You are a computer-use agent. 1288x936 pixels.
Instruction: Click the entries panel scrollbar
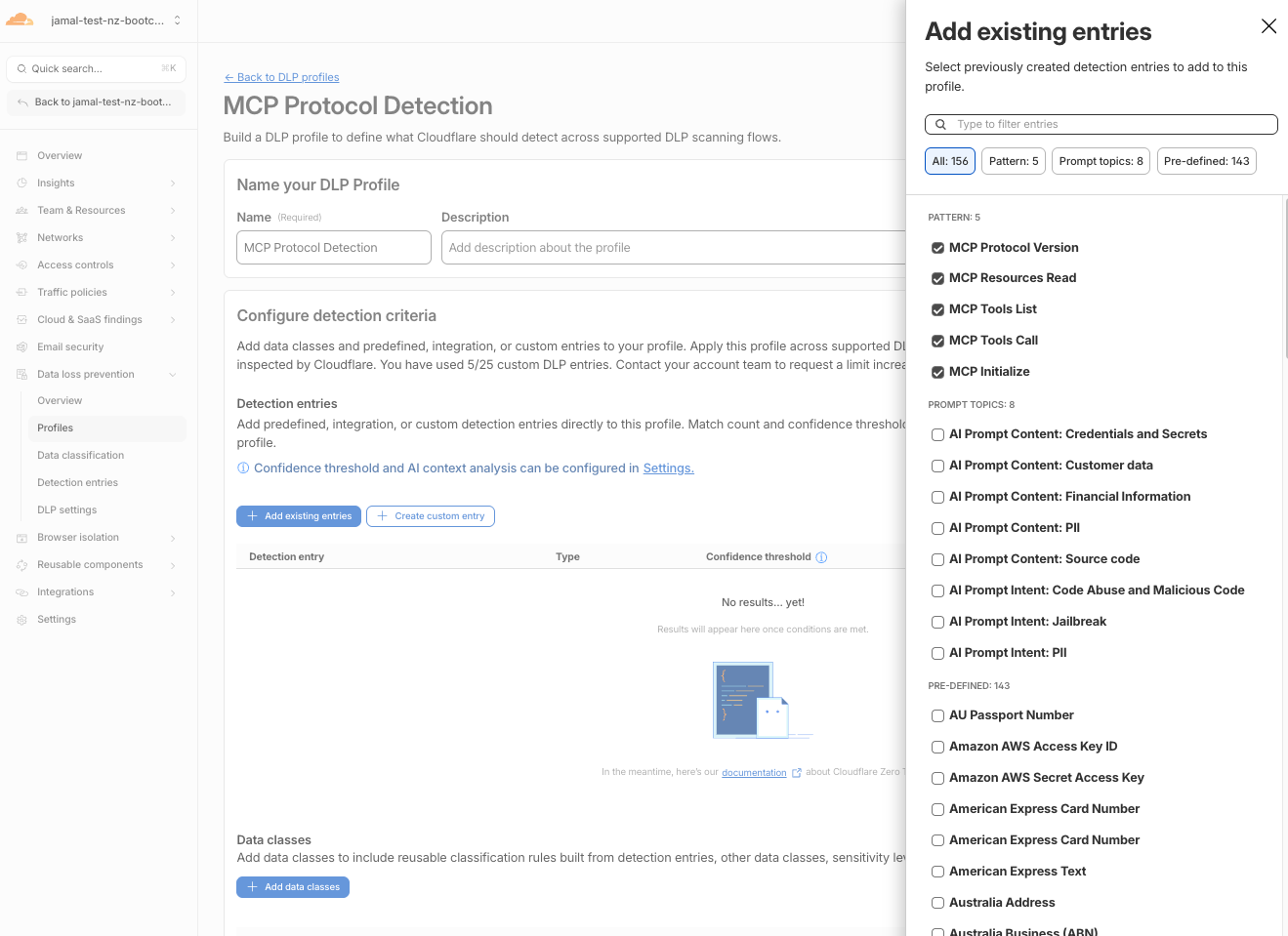tap(1285, 278)
